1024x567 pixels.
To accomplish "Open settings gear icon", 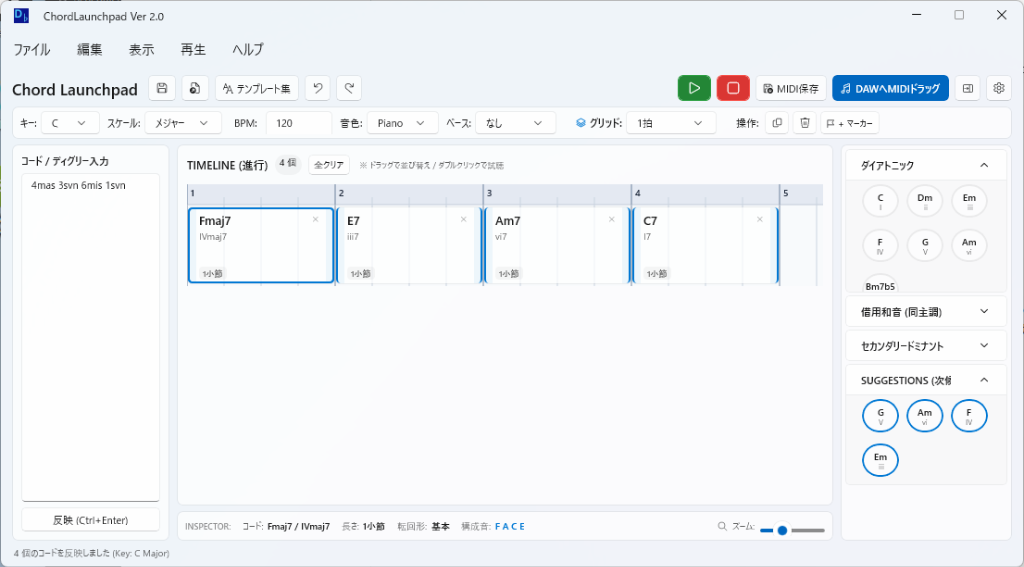I will 999,88.
